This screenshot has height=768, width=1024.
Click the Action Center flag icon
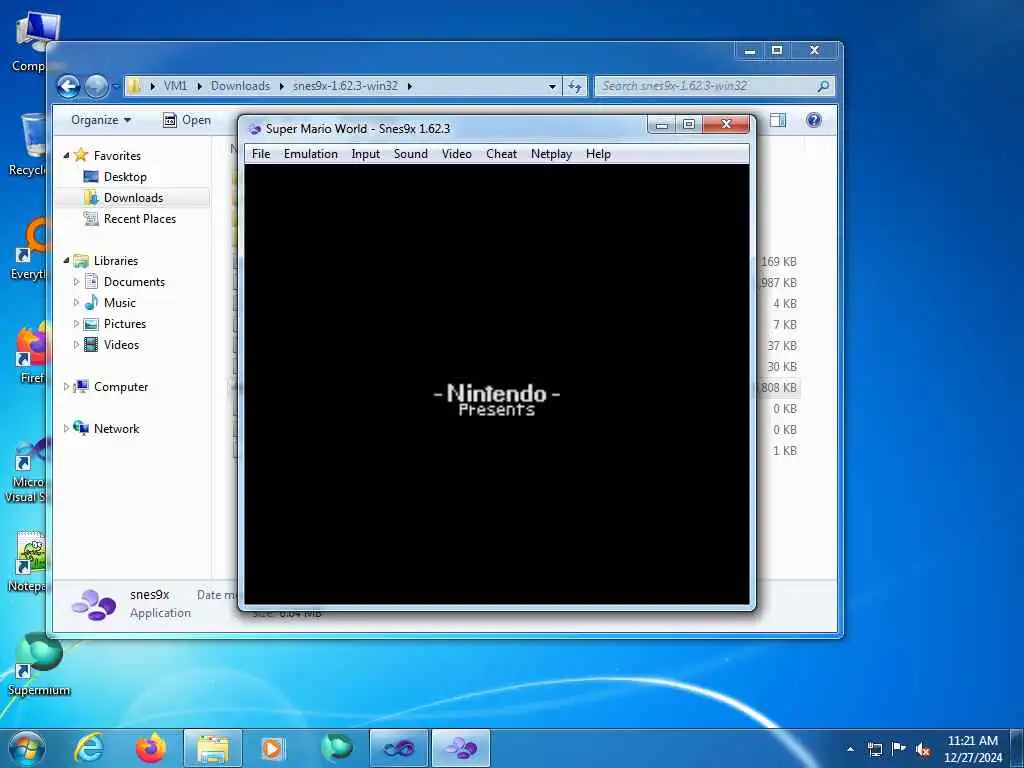pos(899,749)
